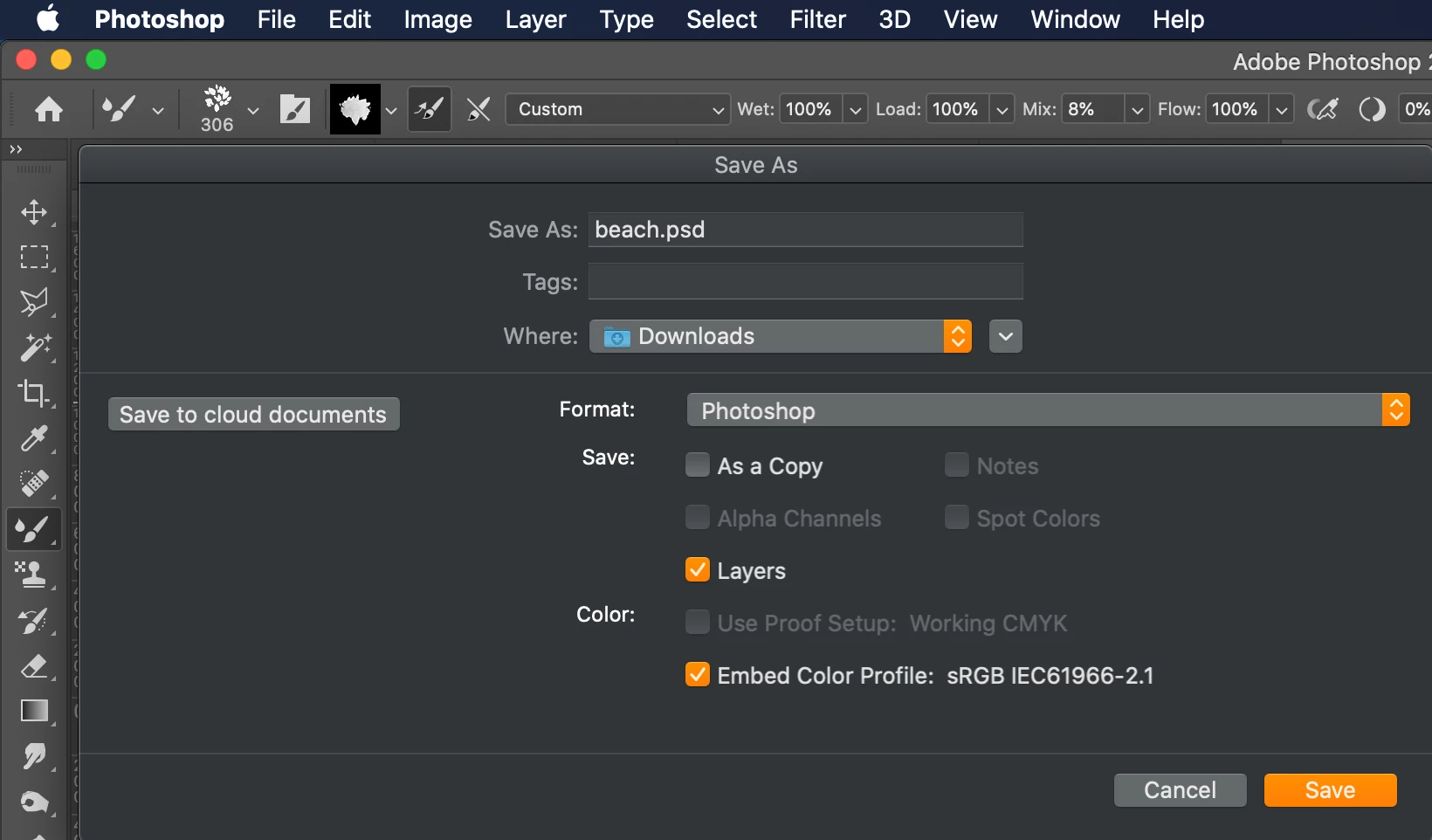This screenshot has width=1432, height=840.
Task: Disable Embed Color Profile checkbox
Action: [698, 675]
